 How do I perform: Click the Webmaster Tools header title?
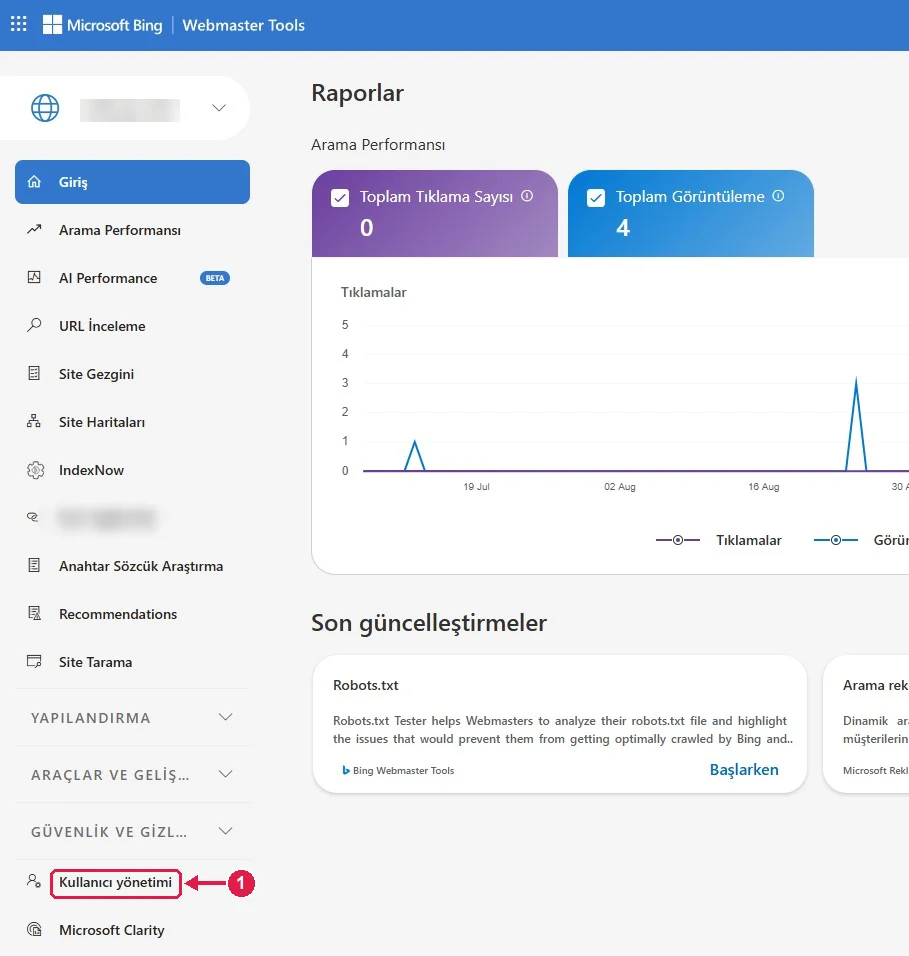pyautogui.click(x=243, y=25)
